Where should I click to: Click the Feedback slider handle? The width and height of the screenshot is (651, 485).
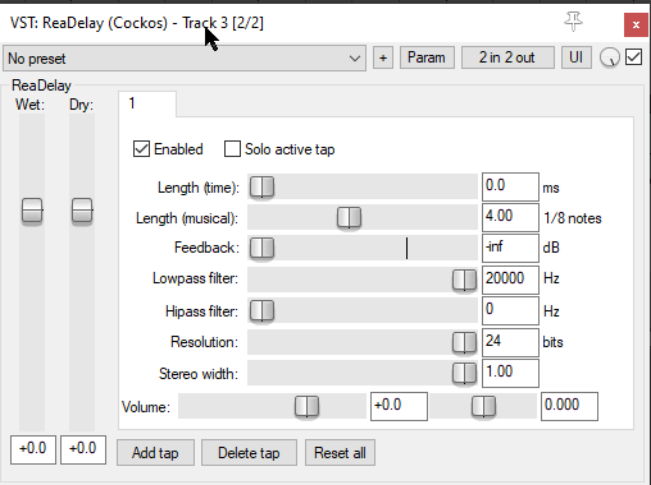(262, 247)
